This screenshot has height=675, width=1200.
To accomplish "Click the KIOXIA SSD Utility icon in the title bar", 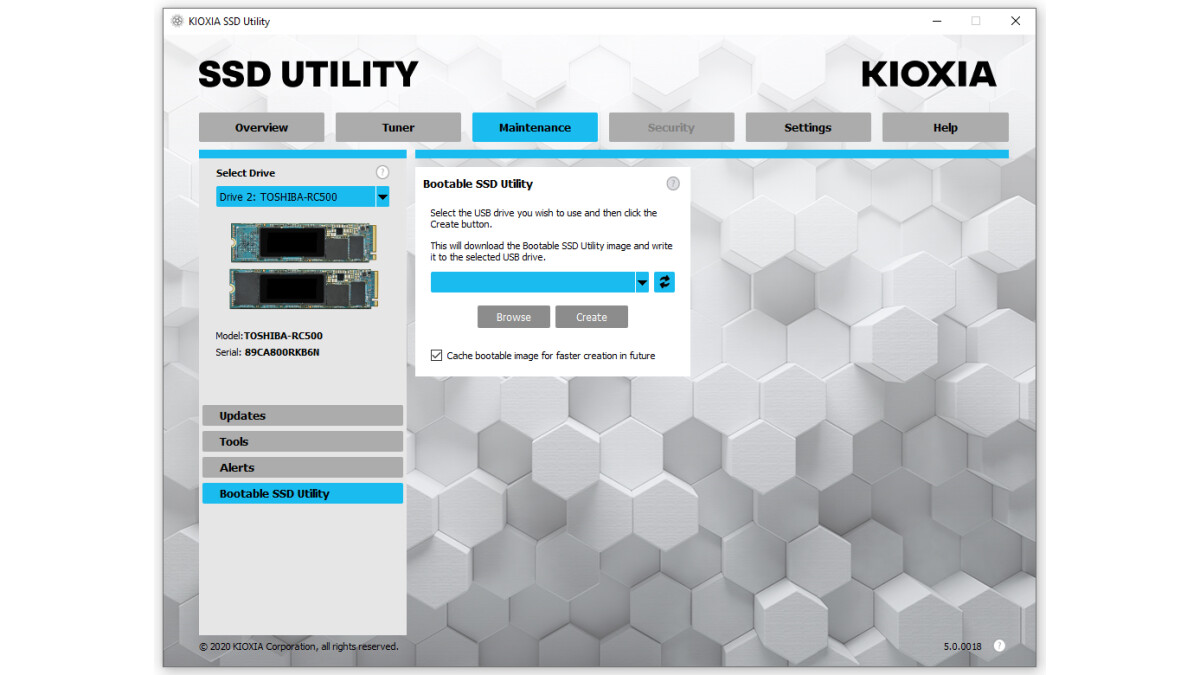I will [176, 20].
